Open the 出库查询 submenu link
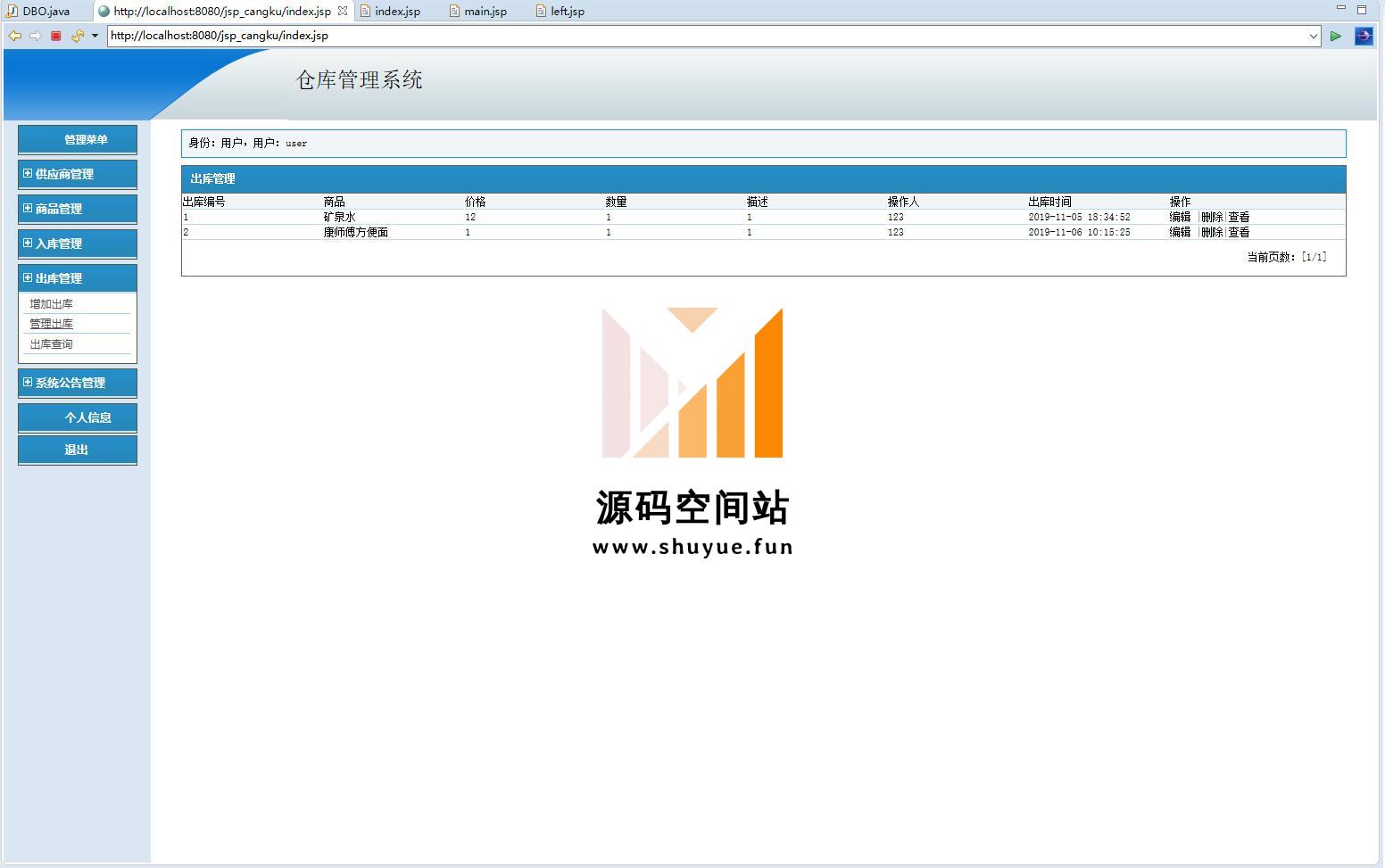This screenshot has height=868, width=1385. click(x=52, y=344)
